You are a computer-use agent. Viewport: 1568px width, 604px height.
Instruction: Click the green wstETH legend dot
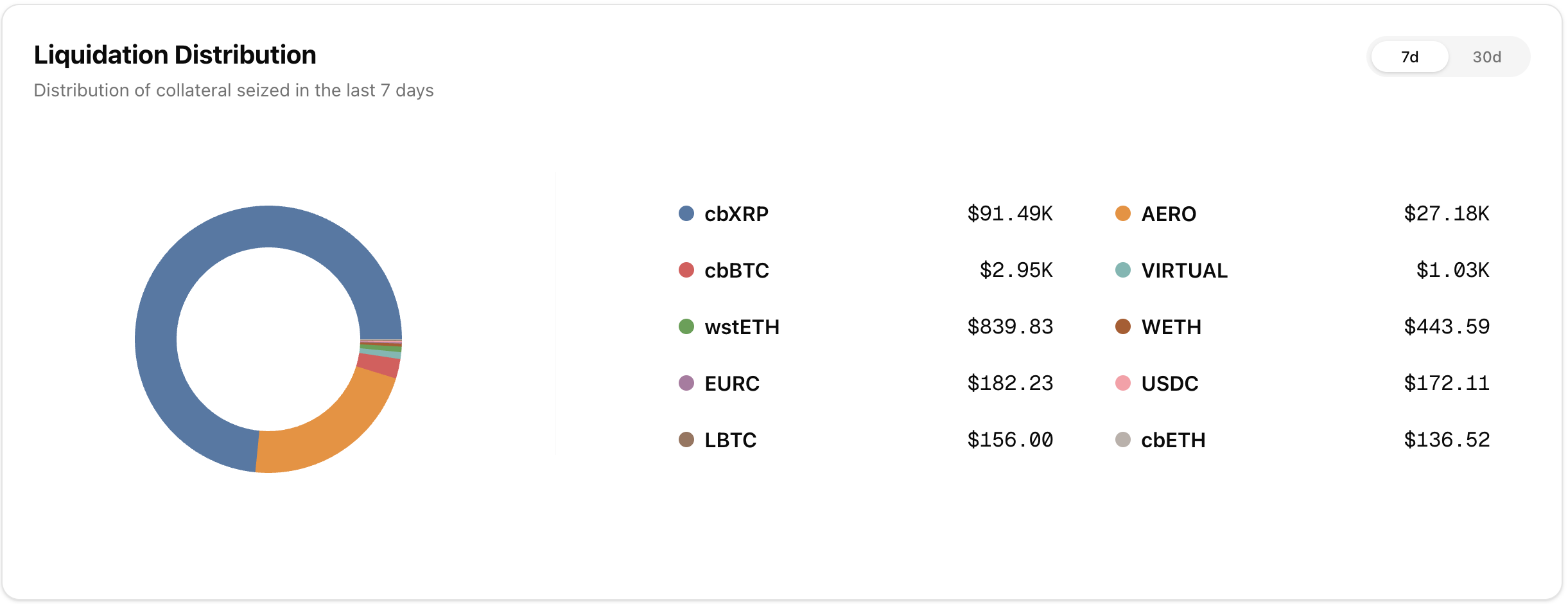click(686, 326)
